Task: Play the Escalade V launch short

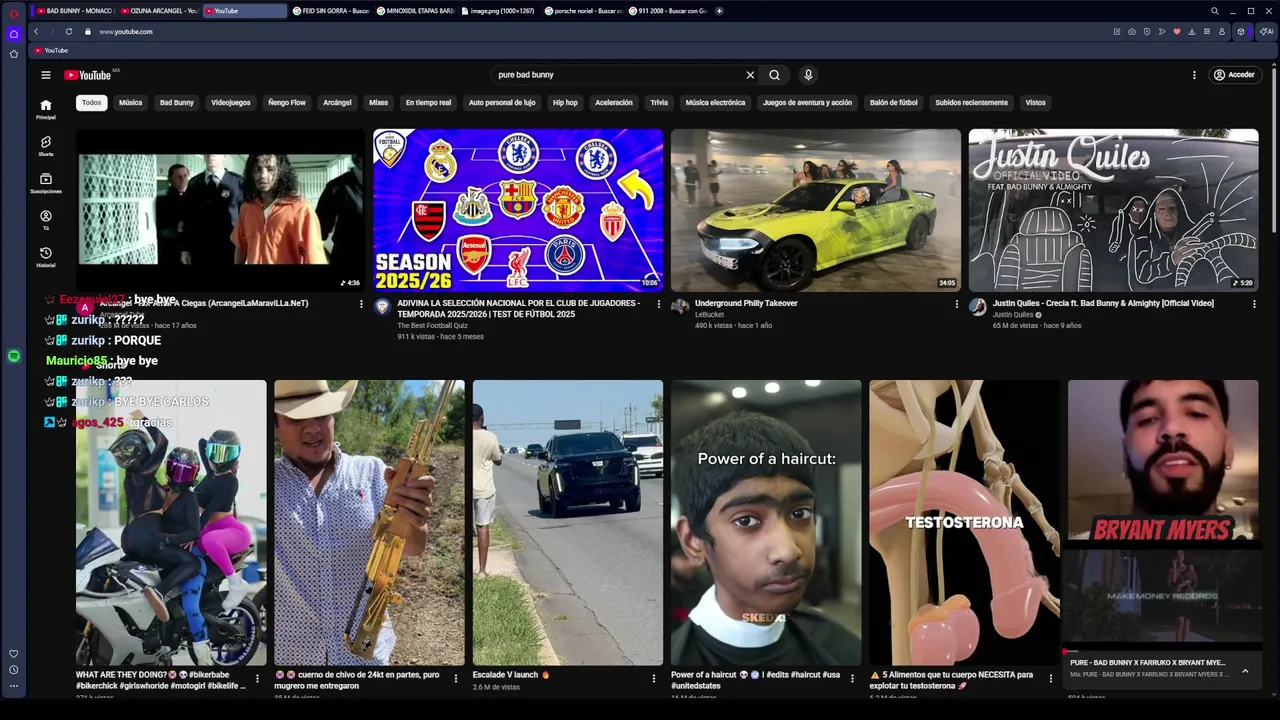Action: [567, 522]
